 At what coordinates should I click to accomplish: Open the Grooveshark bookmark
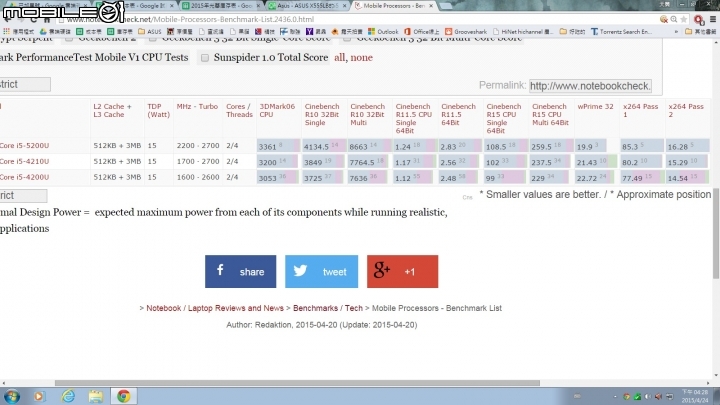[x=466, y=32]
